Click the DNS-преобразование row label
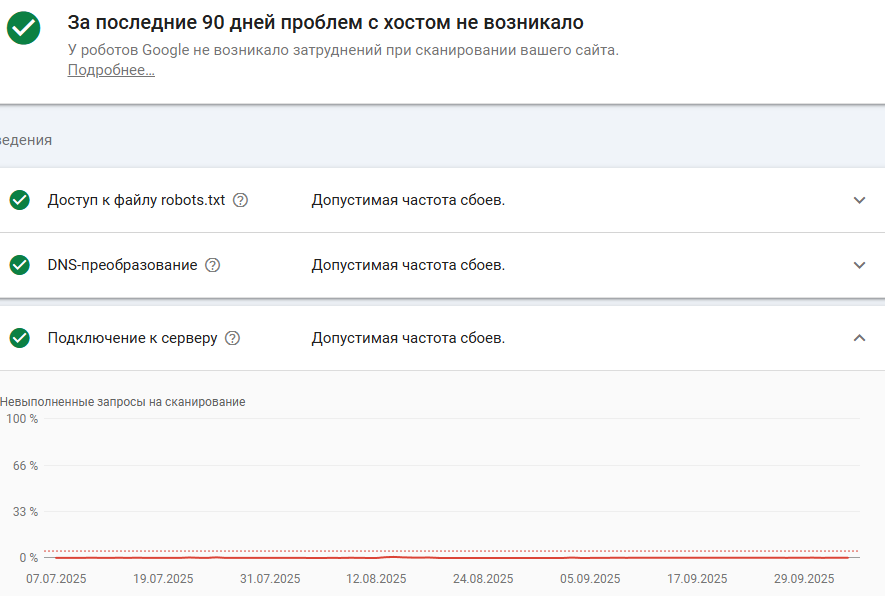Screen dimensions: 885x596 (122, 265)
